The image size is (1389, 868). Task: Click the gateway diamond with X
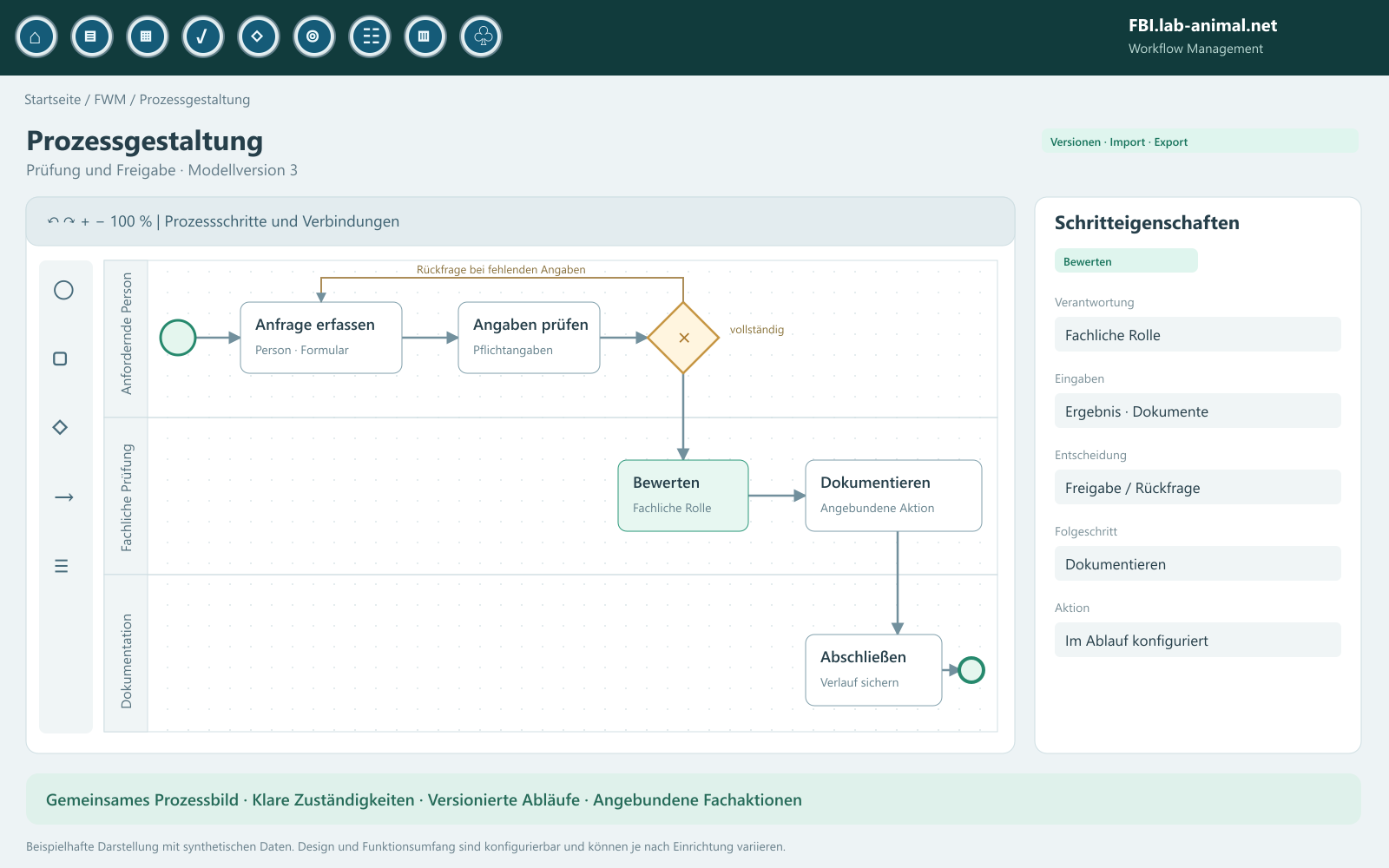pyautogui.click(x=684, y=338)
